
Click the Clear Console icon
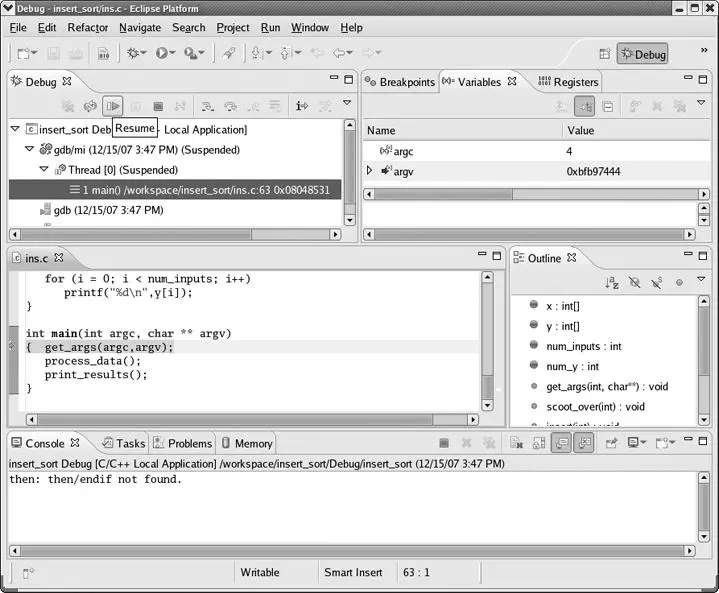tap(516, 443)
